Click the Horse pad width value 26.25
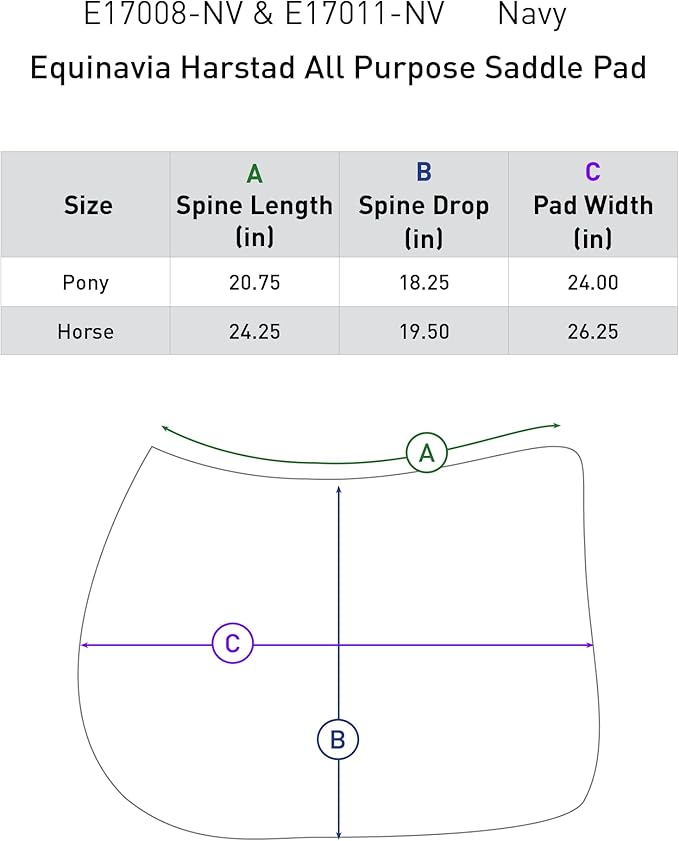This screenshot has height=841, width=679. click(x=593, y=331)
